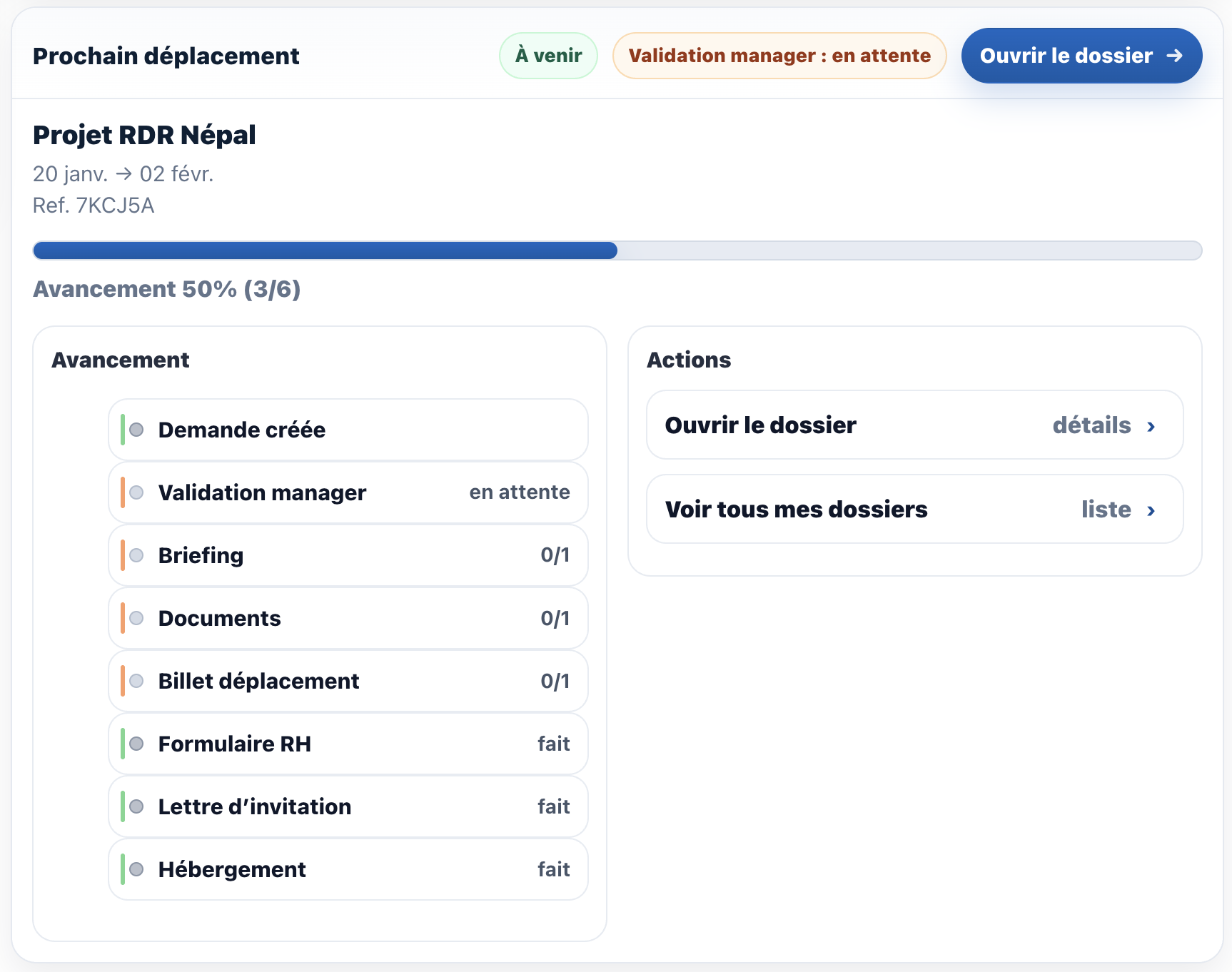This screenshot has height=972, width=1232.
Task: Click the Validation manager en attente badge
Action: tap(779, 56)
